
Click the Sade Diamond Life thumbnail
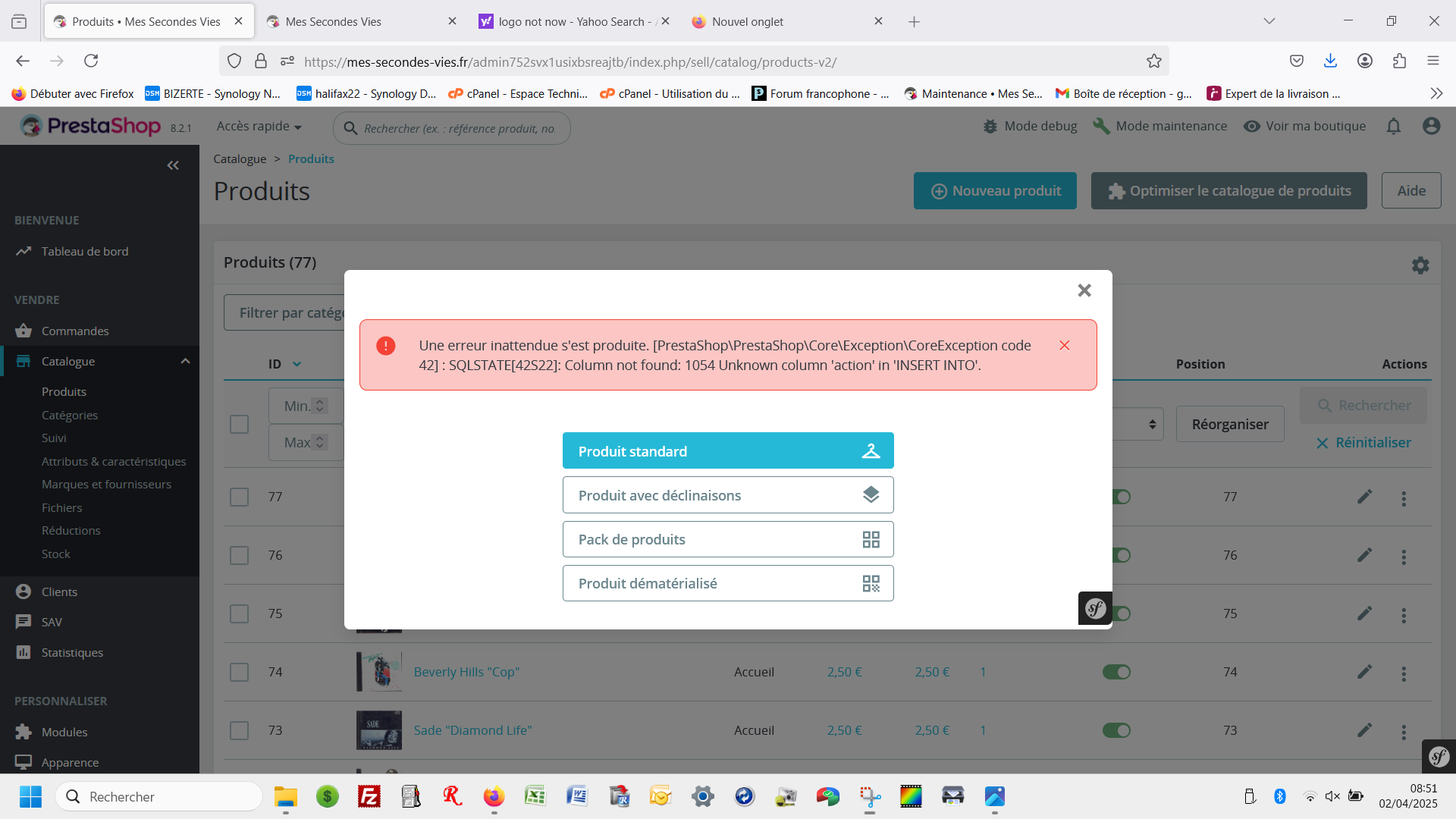click(x=378, y=730)
